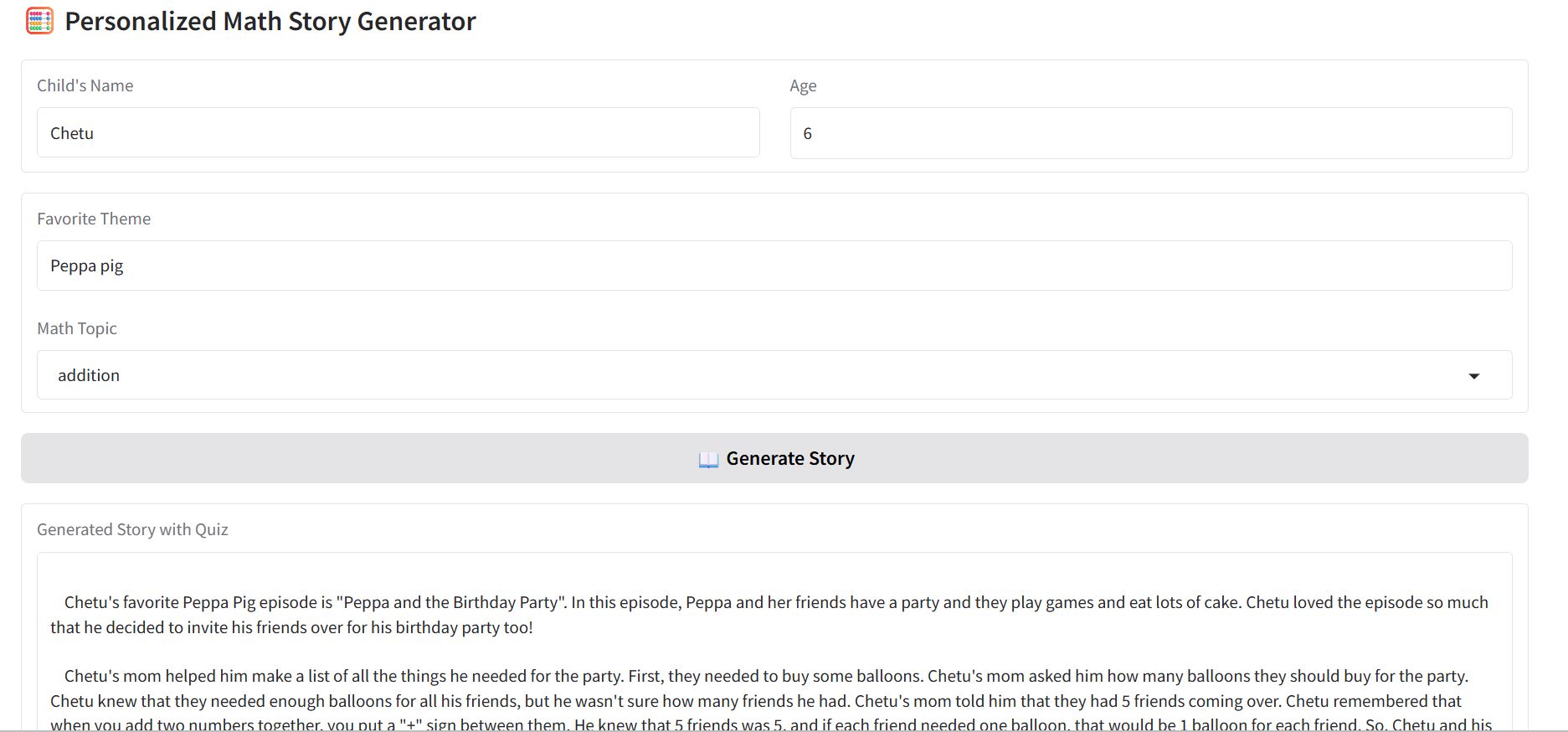Open the Math Topic combo box showing addition
The height and width of the screenshot is (732, 1568).
(753, 375)
